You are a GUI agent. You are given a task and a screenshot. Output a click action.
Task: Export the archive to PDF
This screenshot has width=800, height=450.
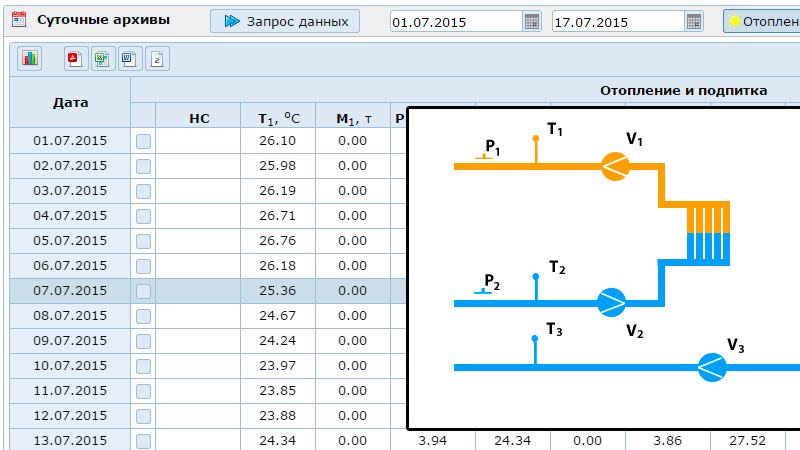(75, 59)
